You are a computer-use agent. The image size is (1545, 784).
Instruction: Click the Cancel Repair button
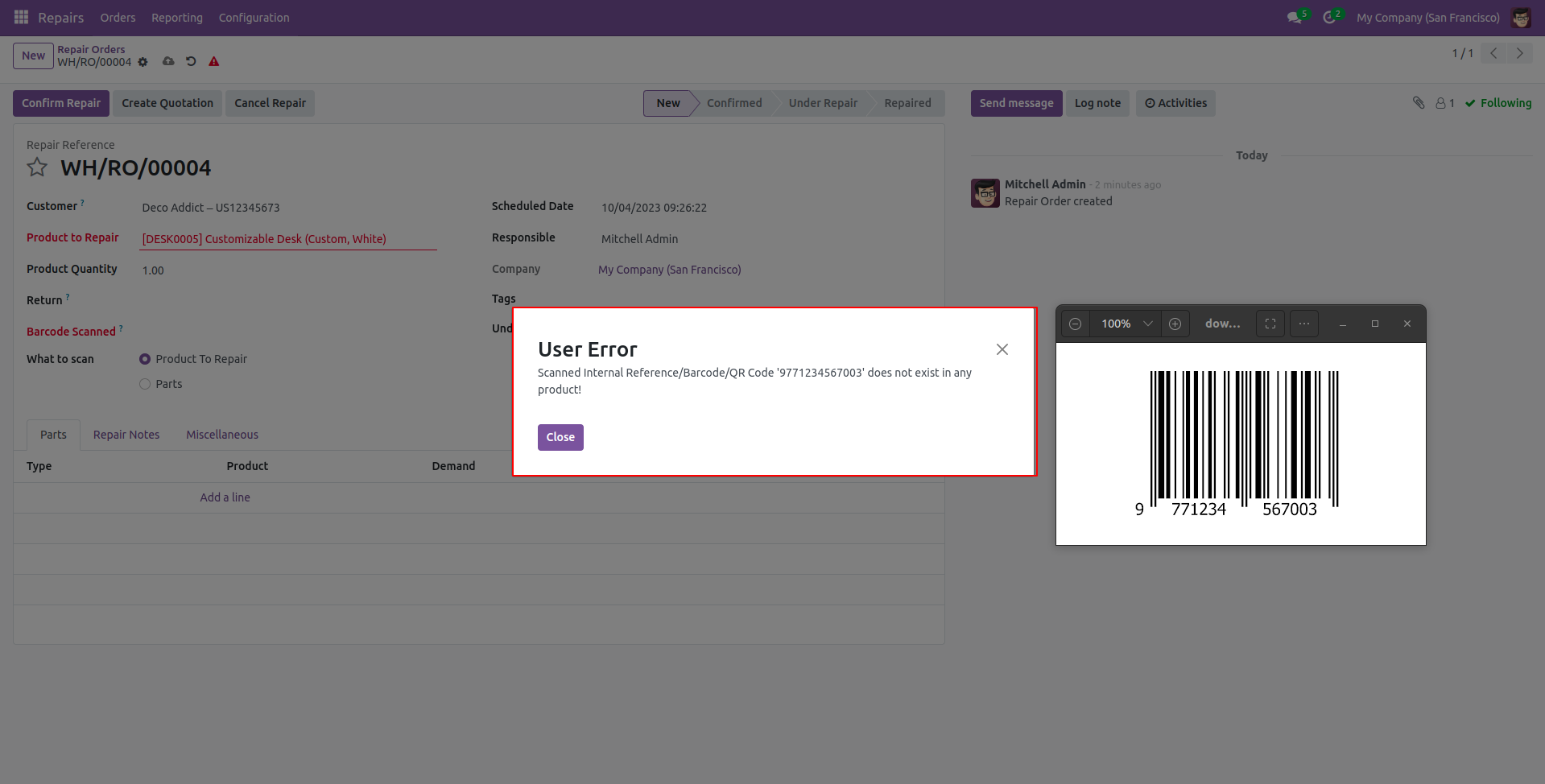point(270,103)
